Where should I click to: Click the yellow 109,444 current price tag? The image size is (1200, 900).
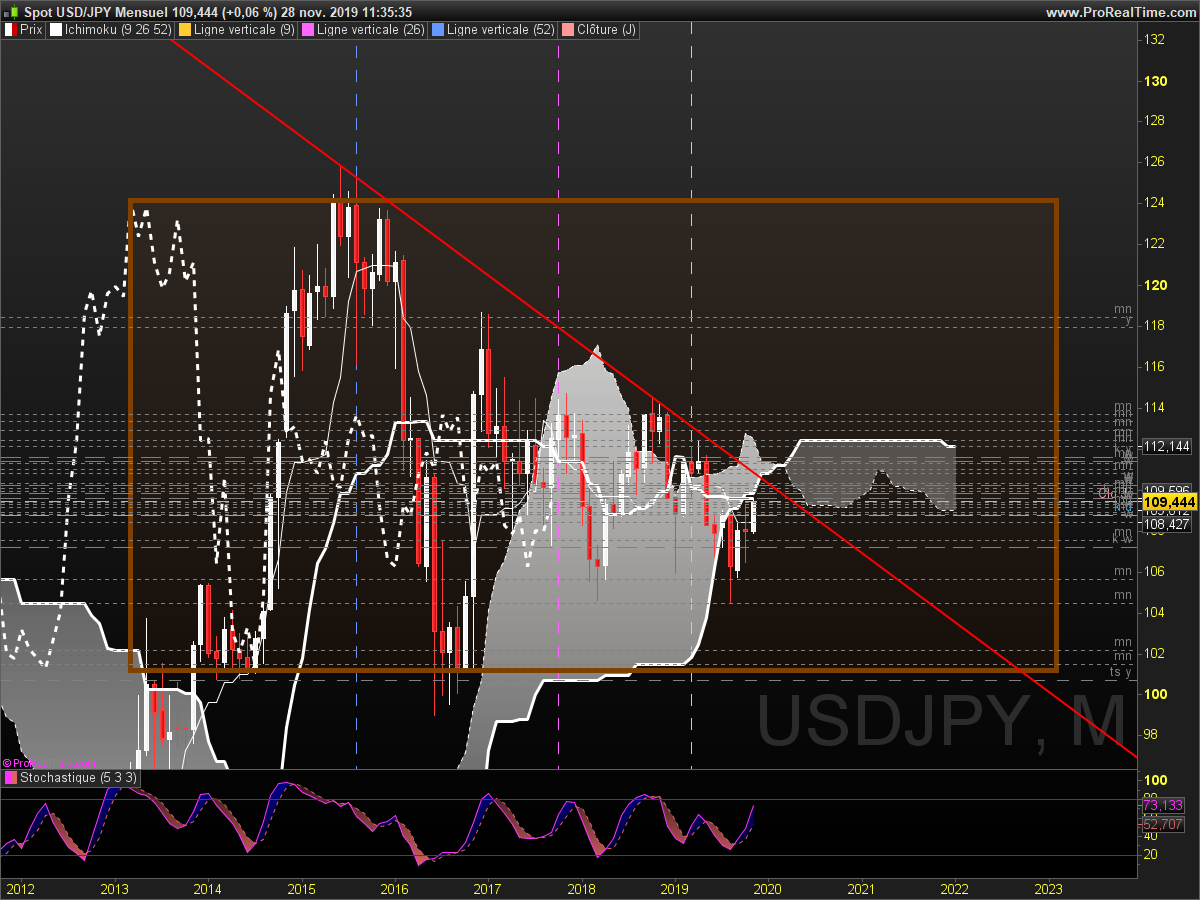pyautogui.click(x=1169, y=501)
